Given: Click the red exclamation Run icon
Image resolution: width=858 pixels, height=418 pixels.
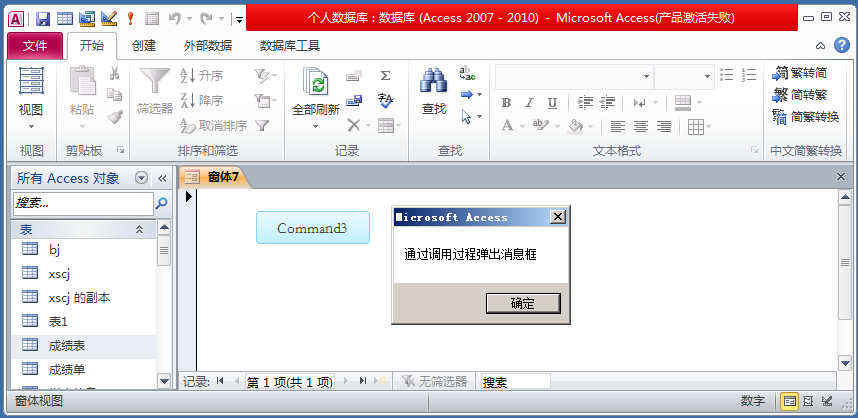Looking at the screenshot, I should point(130,19).
